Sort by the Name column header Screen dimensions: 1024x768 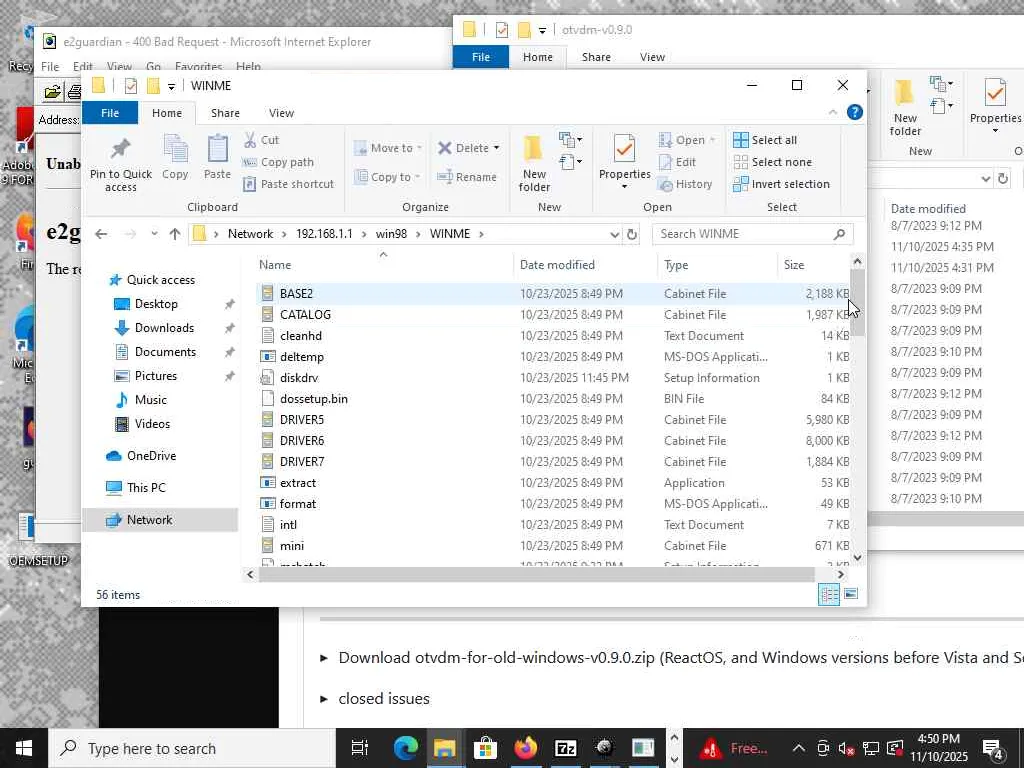383,264
